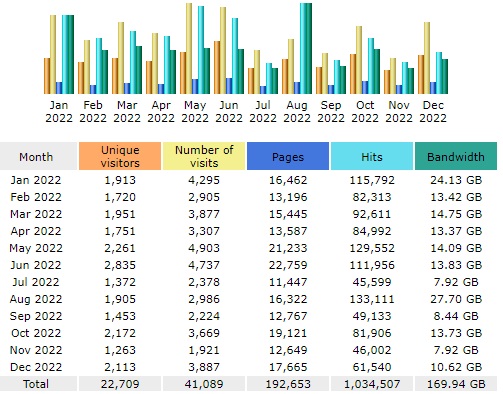
Task: Click the cyan Jan 2022 hits bar
Action: [x=65, y=54]
